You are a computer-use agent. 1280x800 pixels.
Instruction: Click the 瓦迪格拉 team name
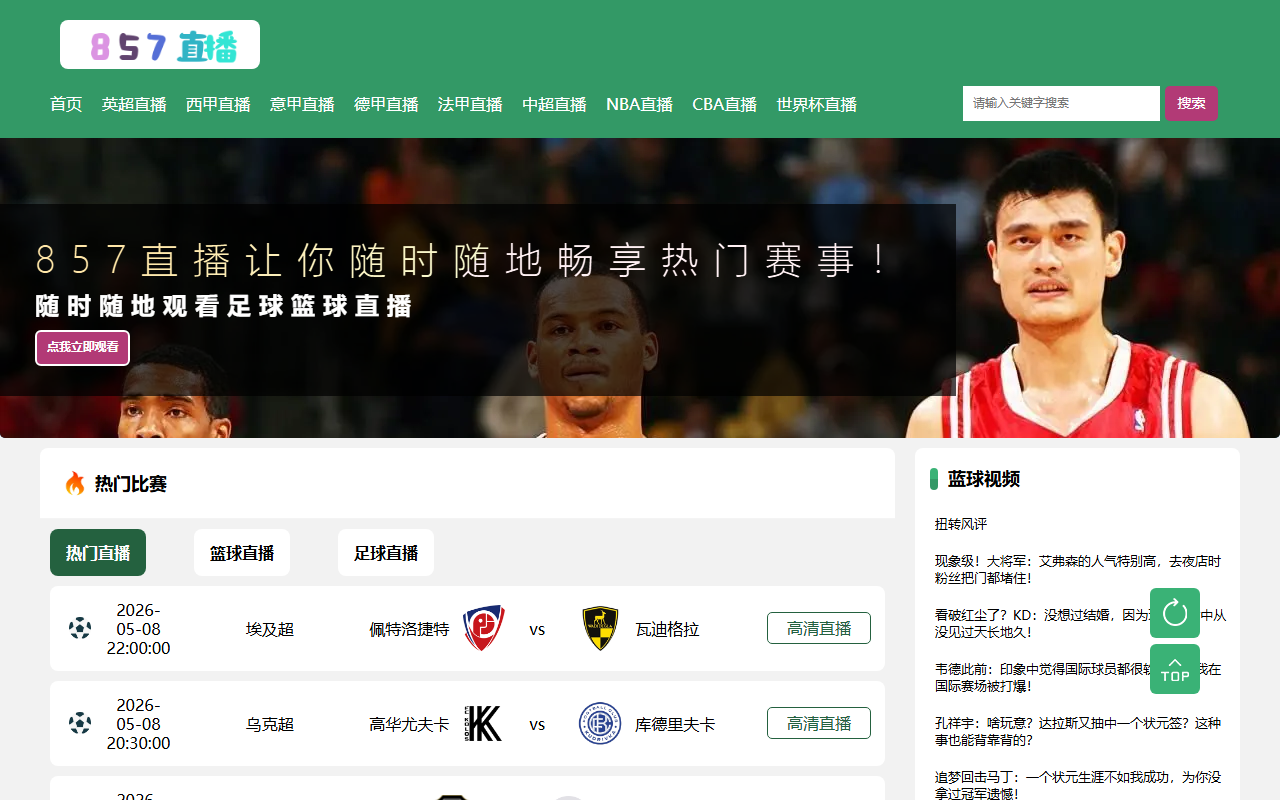pyautogui.click(x=667, y=629)
